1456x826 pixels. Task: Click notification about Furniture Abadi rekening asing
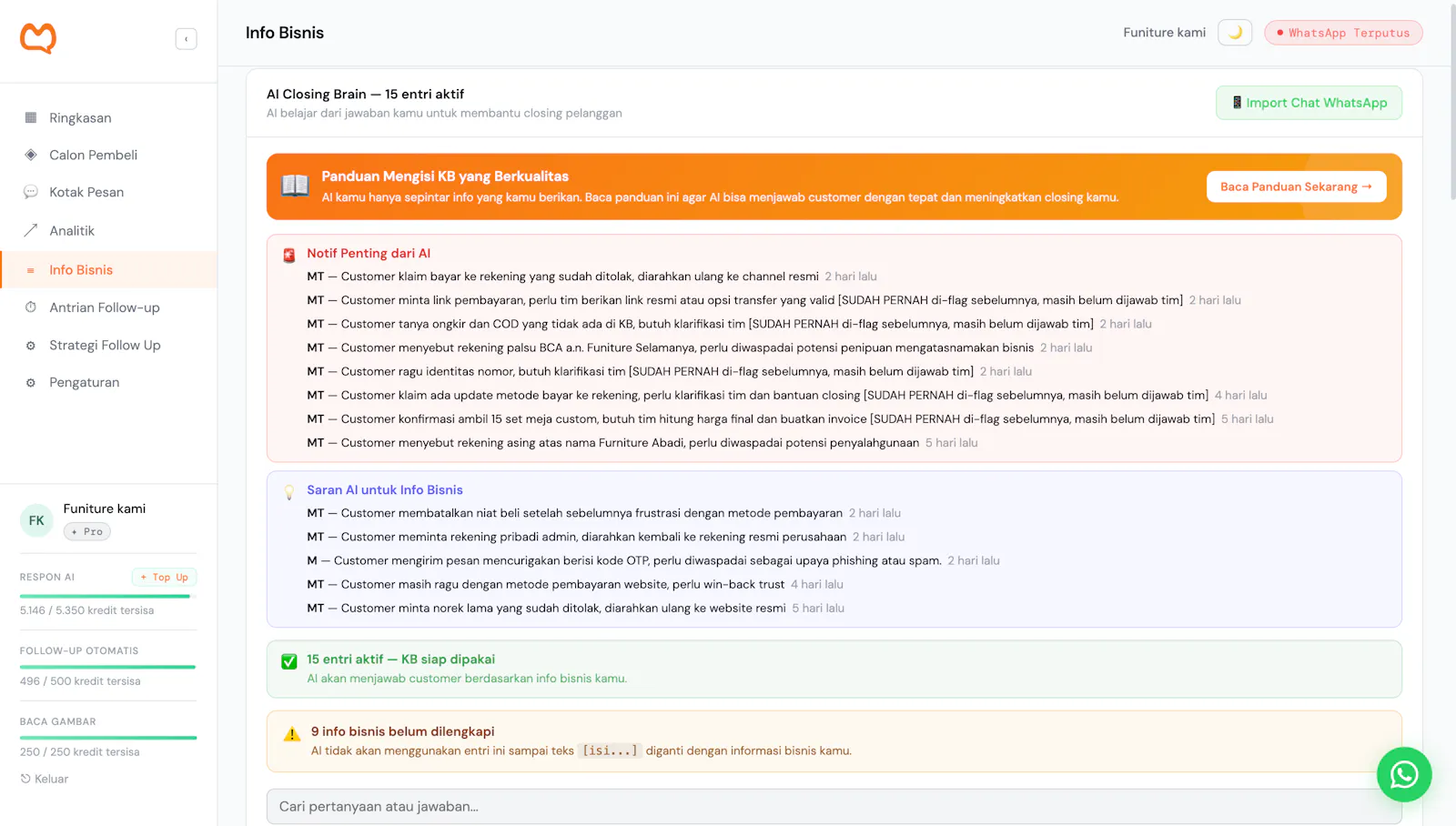[x=642, y=442]
